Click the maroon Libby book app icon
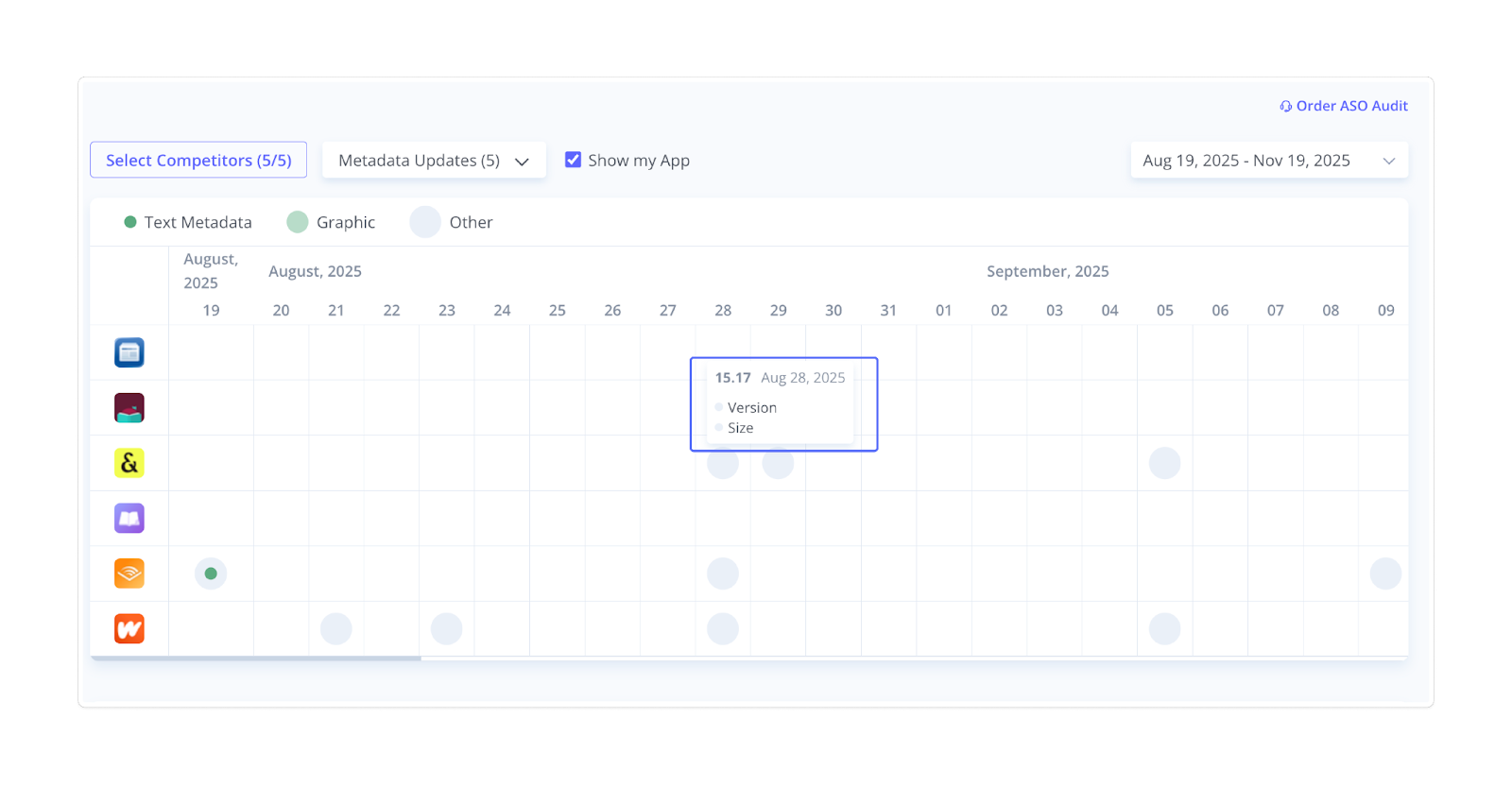1512x787 pixels. (129, 408)
